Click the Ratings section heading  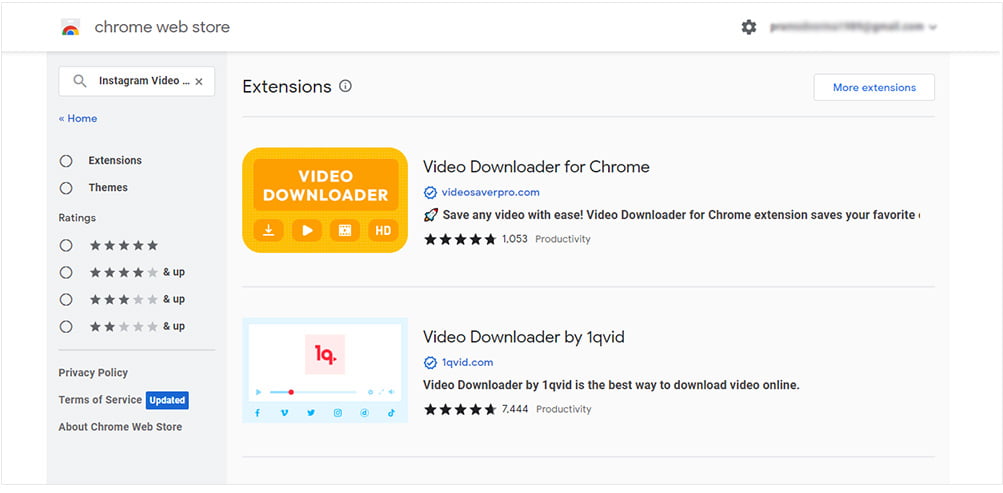77,218
